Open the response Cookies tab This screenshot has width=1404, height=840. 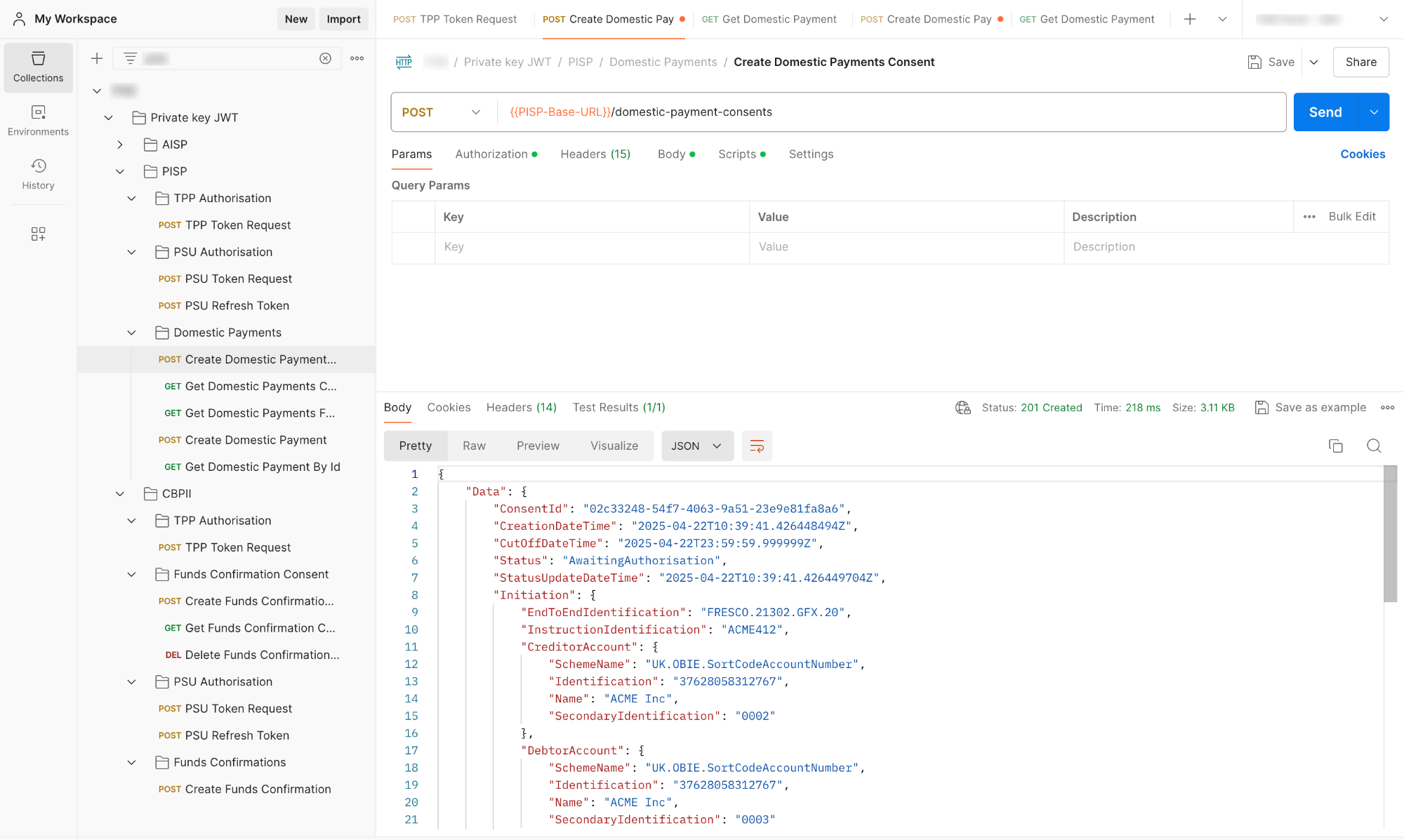click(449, 407)
